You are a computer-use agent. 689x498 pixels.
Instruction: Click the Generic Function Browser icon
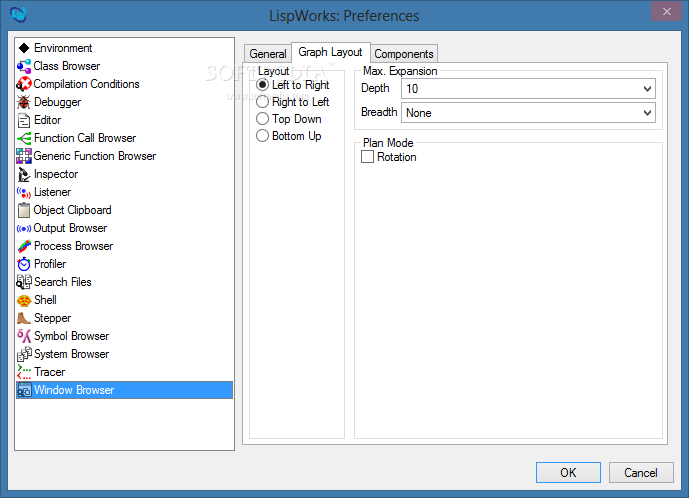pyautogui.click(x=24, y=156)
